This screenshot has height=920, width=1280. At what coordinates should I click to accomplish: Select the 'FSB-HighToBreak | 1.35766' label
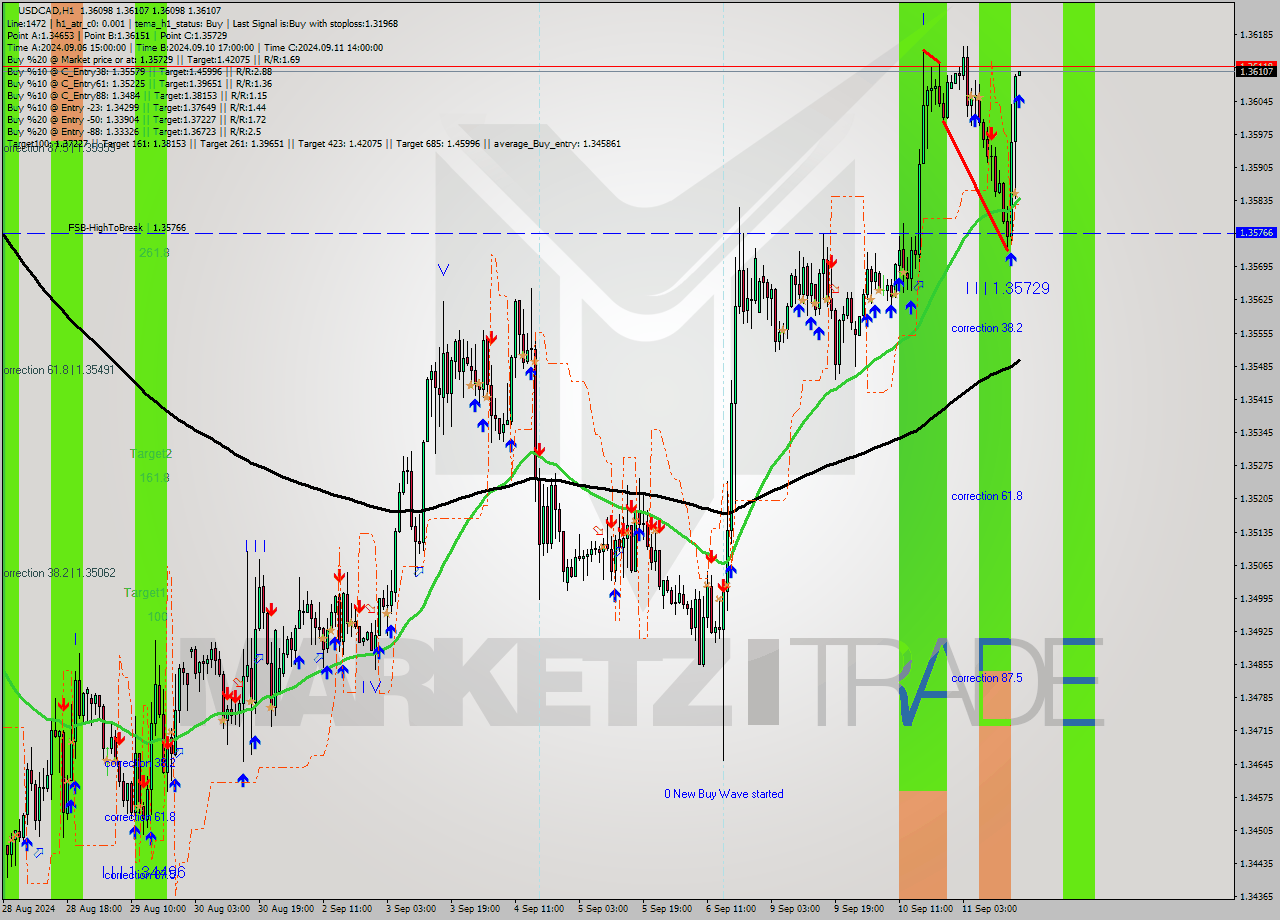(127, 228)
